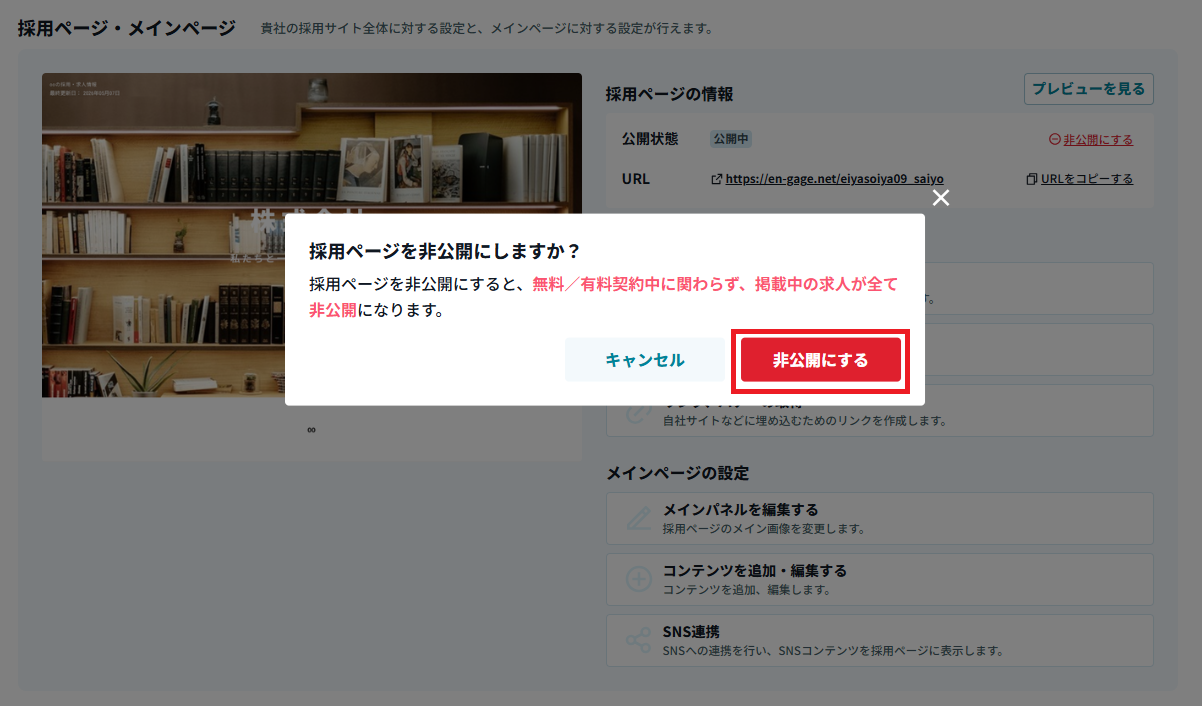Click the plus circle icon for コンテンツ追加
The width and height of the screenshot is (1202, 706).
pos(639,580)
